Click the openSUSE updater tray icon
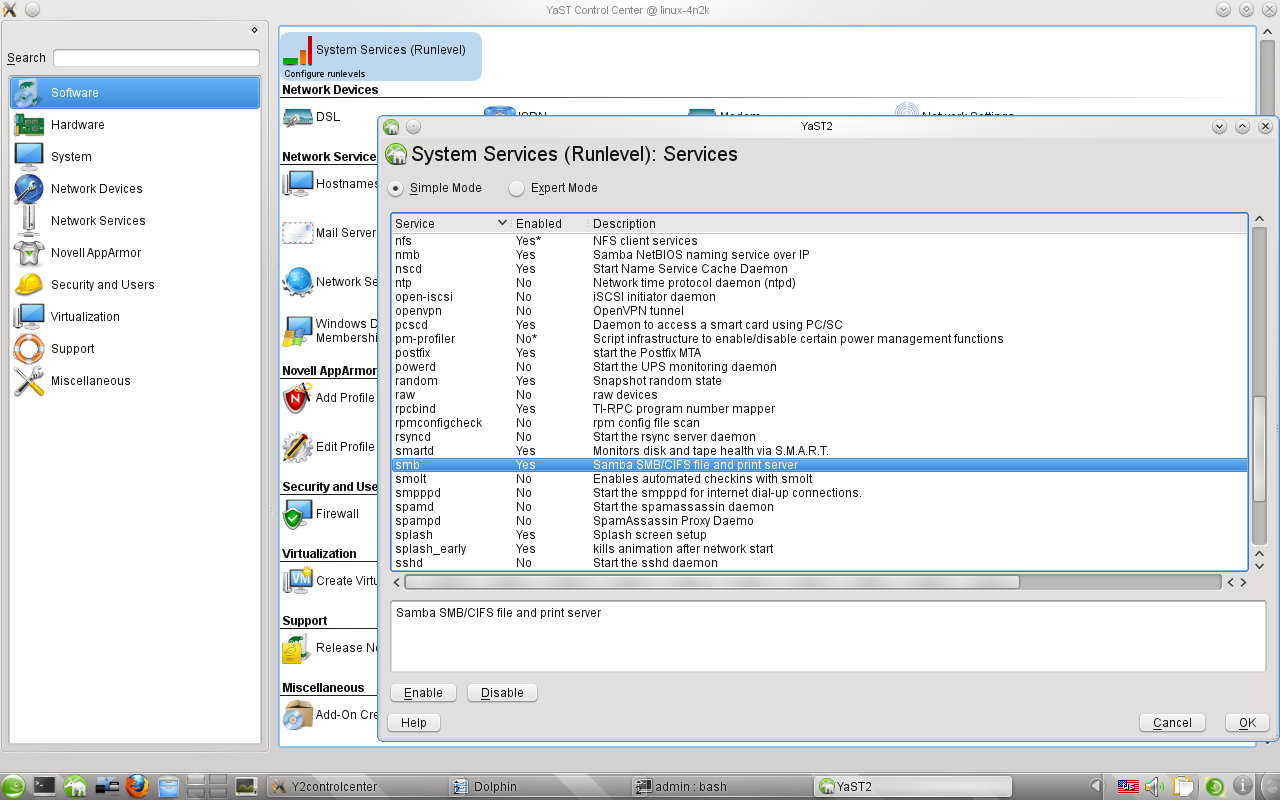This screenshot has height=800, width=1280. point(1215,786)
